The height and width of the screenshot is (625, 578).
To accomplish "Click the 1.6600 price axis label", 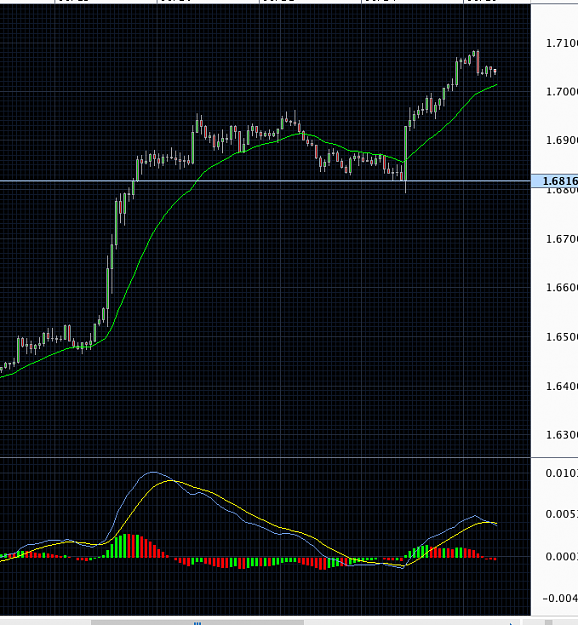I will (562, 287).
